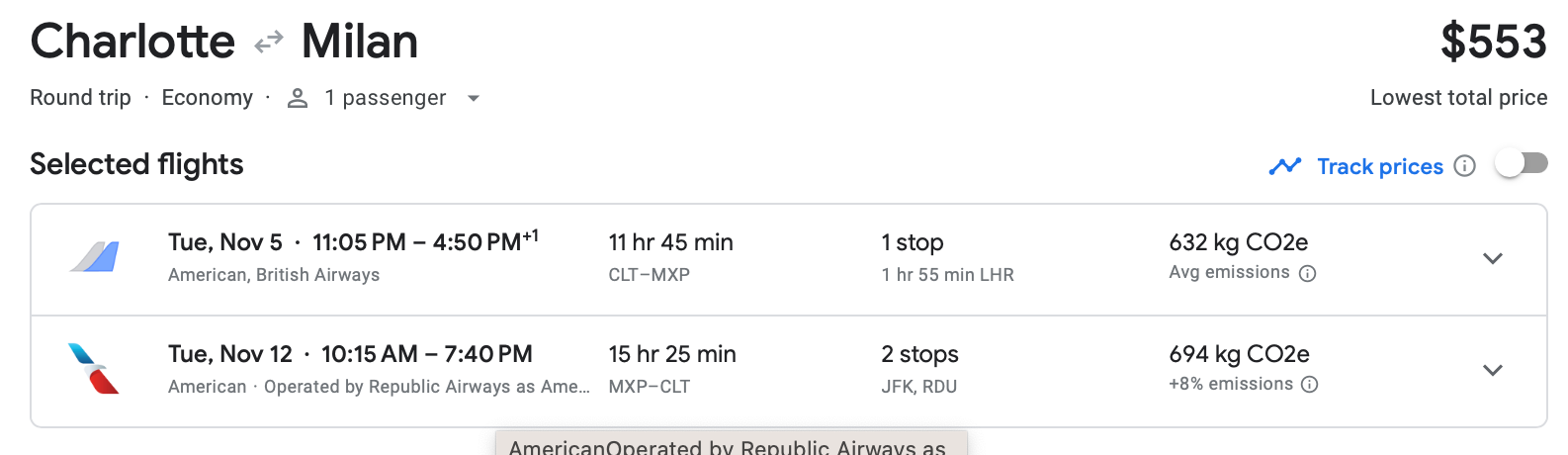
Task: Click the Track prices info icon
Action: pos(1465,166)
